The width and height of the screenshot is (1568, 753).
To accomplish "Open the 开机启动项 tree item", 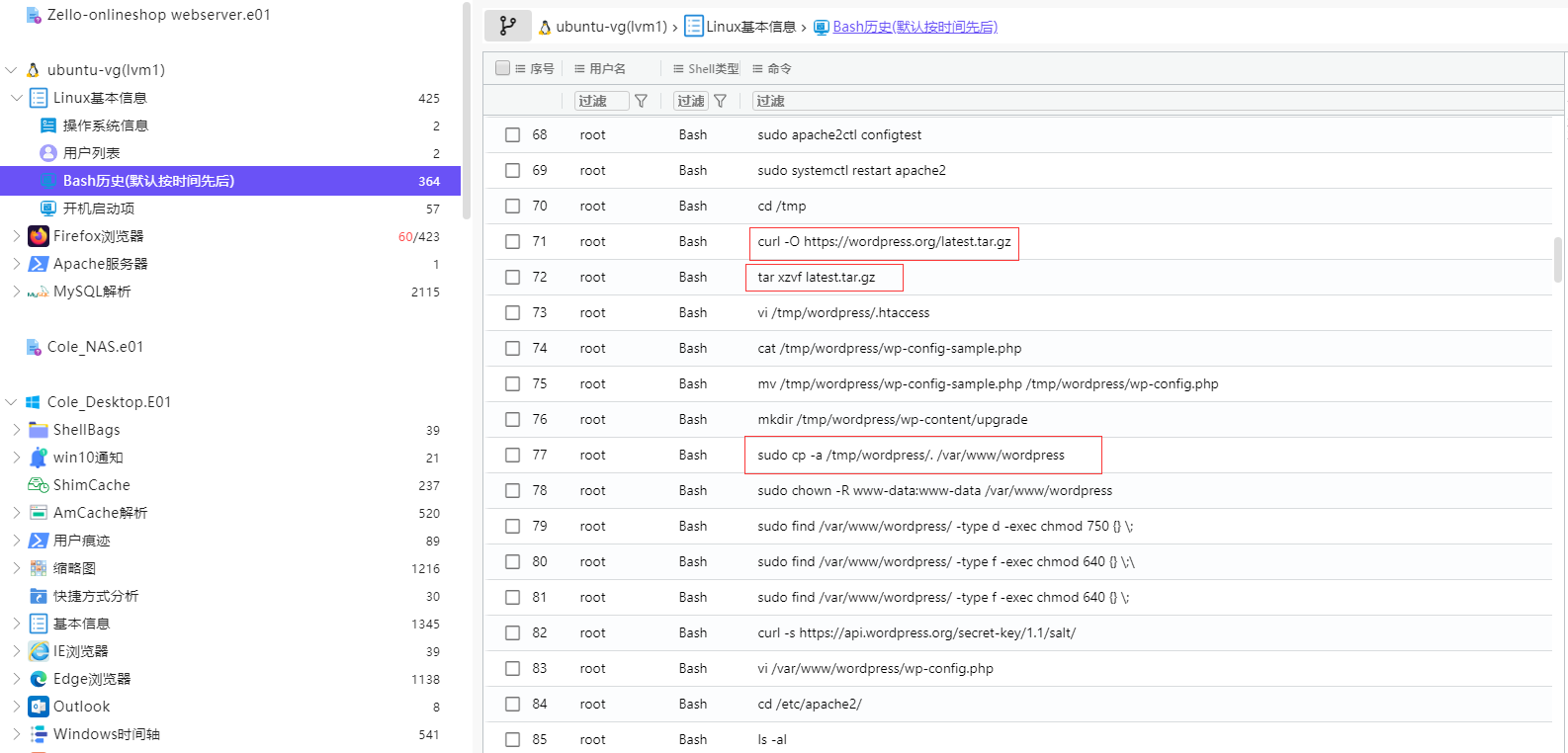I will pyautogui.click(x=98, y=209).
